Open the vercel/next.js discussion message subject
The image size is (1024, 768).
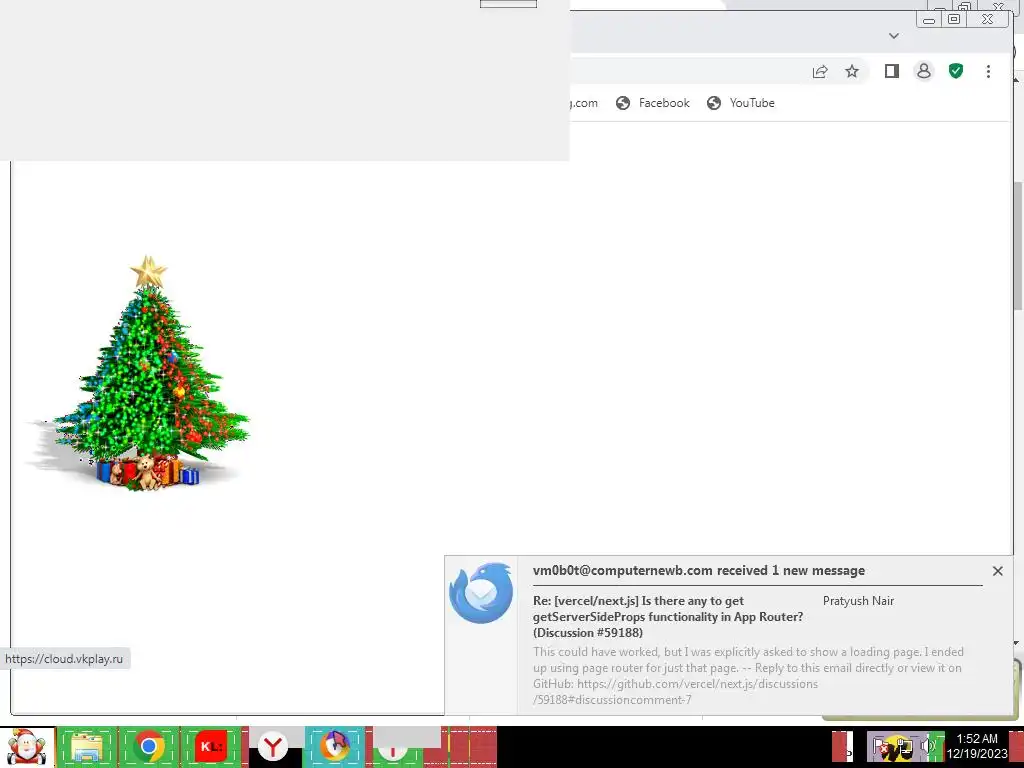[x=668, y=616]
